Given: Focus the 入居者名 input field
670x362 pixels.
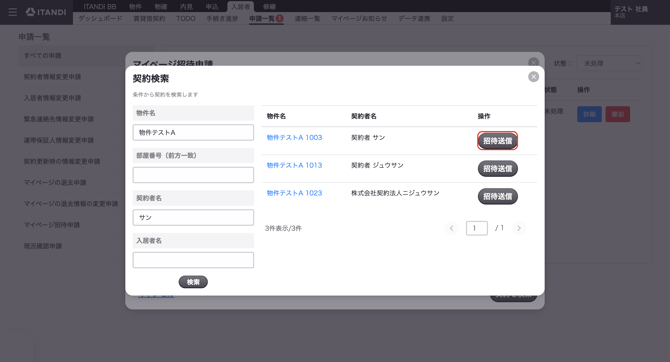Looking at the screenshot, I should (193, 260).
